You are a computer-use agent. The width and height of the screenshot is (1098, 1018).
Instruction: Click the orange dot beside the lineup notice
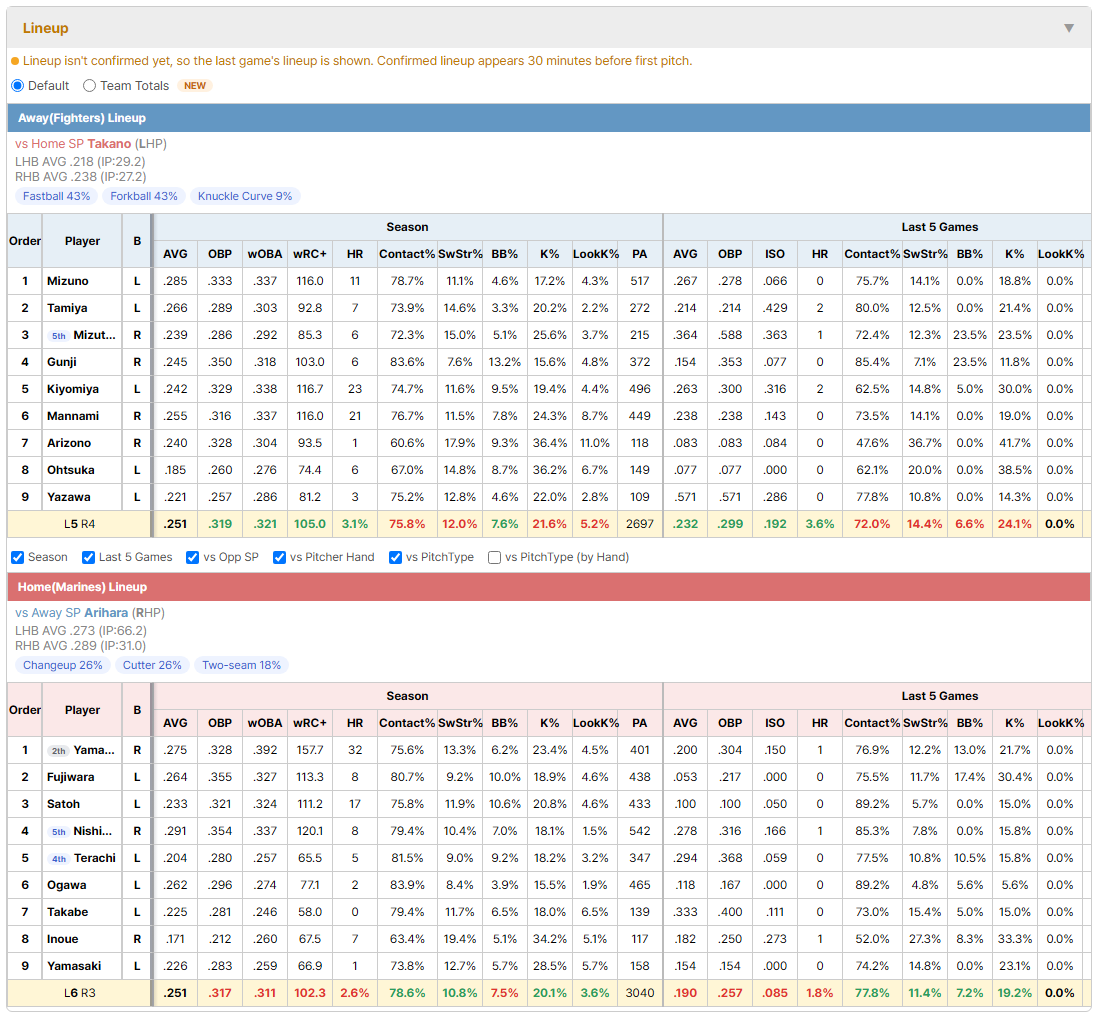[x=15, y=61]
